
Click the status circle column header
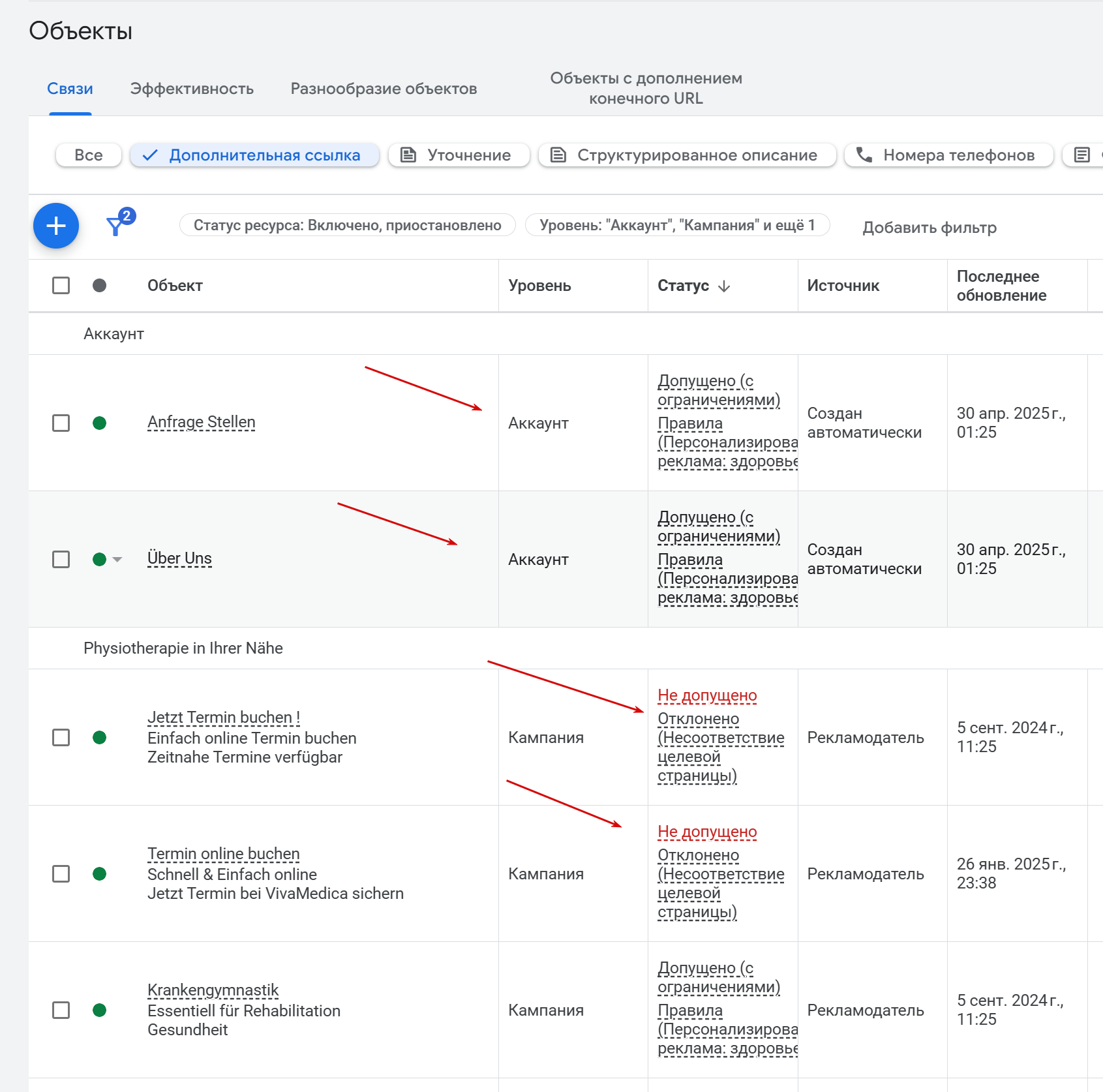pos(100,286)
